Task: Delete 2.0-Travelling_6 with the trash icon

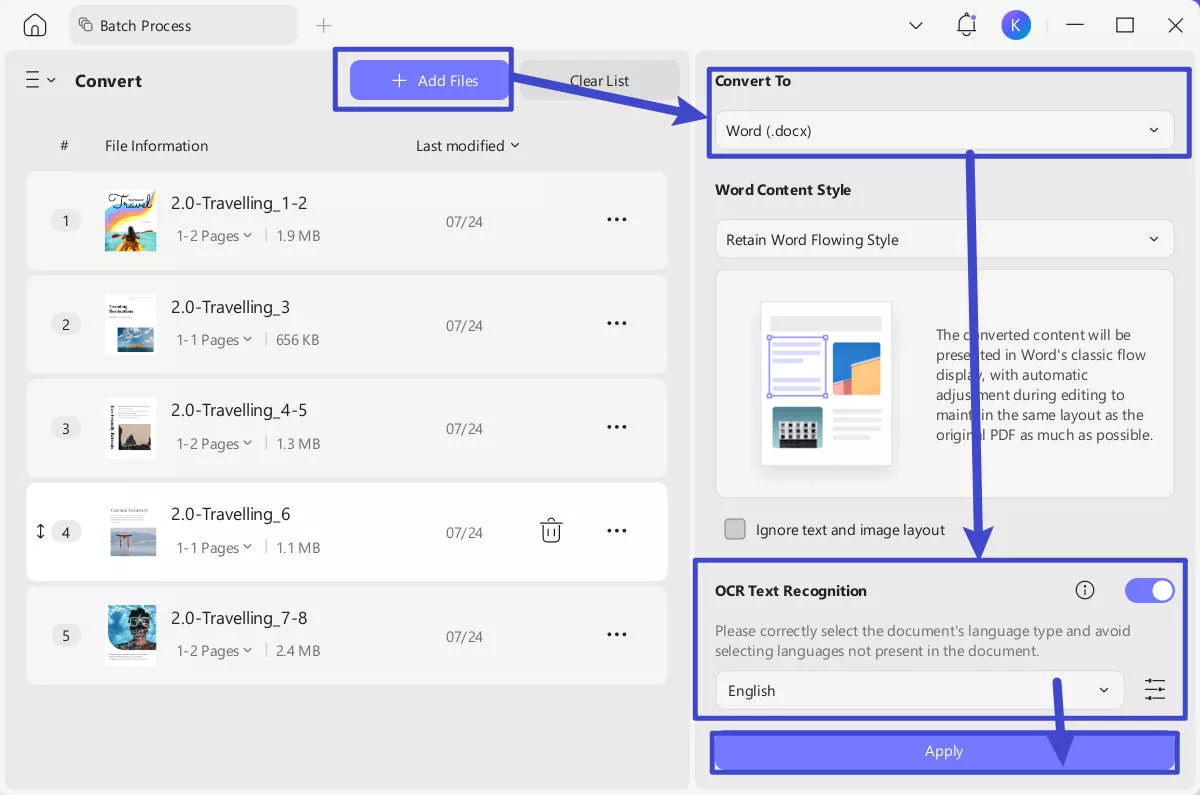Action: pos(551,531)
